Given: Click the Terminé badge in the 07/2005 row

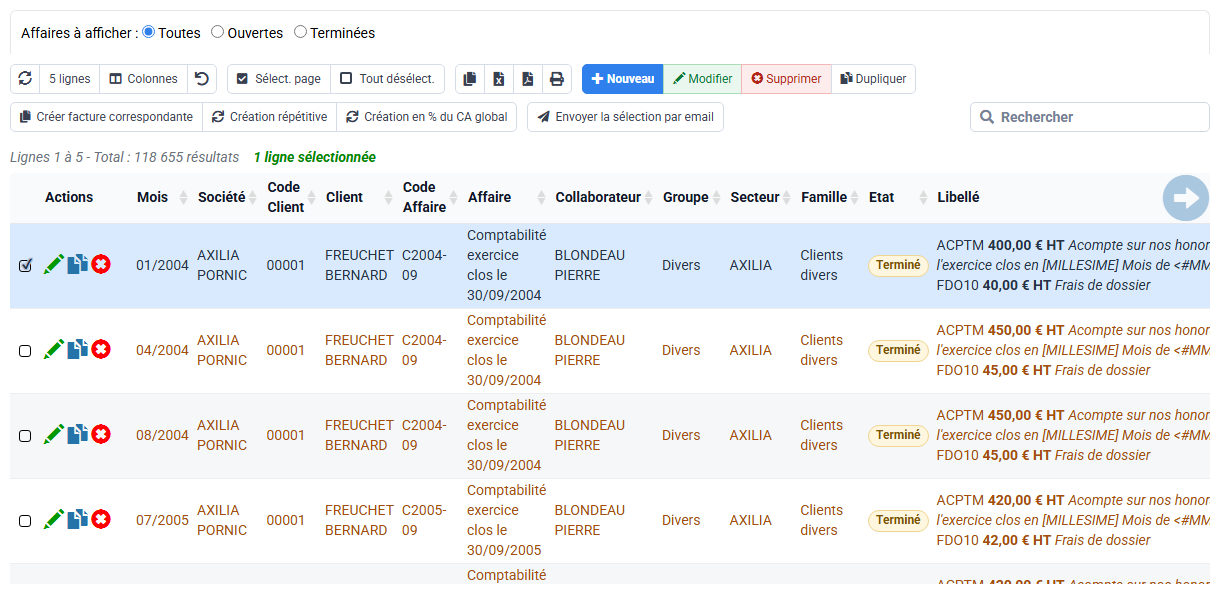Looking at the screenshot, I should (898, 521).
